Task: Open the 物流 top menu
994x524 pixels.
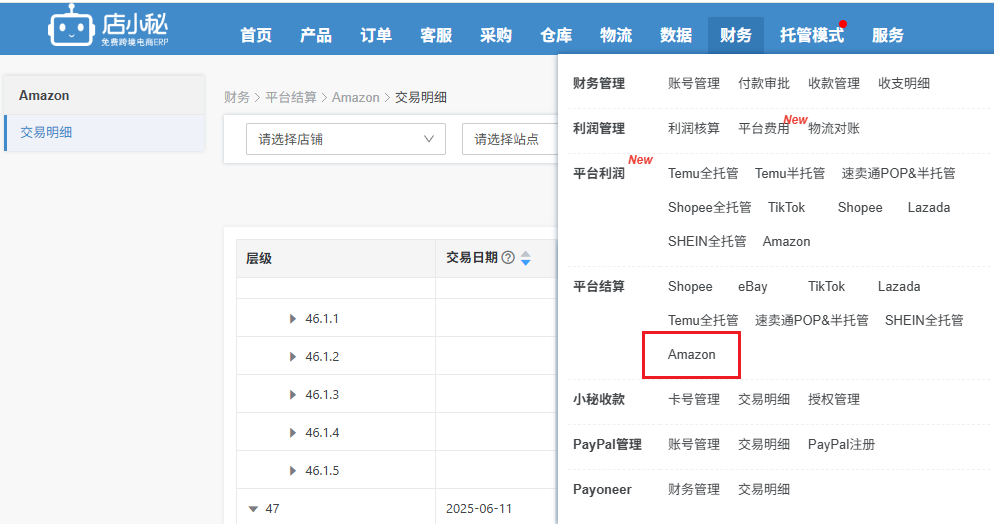Action: click(616, 35)
